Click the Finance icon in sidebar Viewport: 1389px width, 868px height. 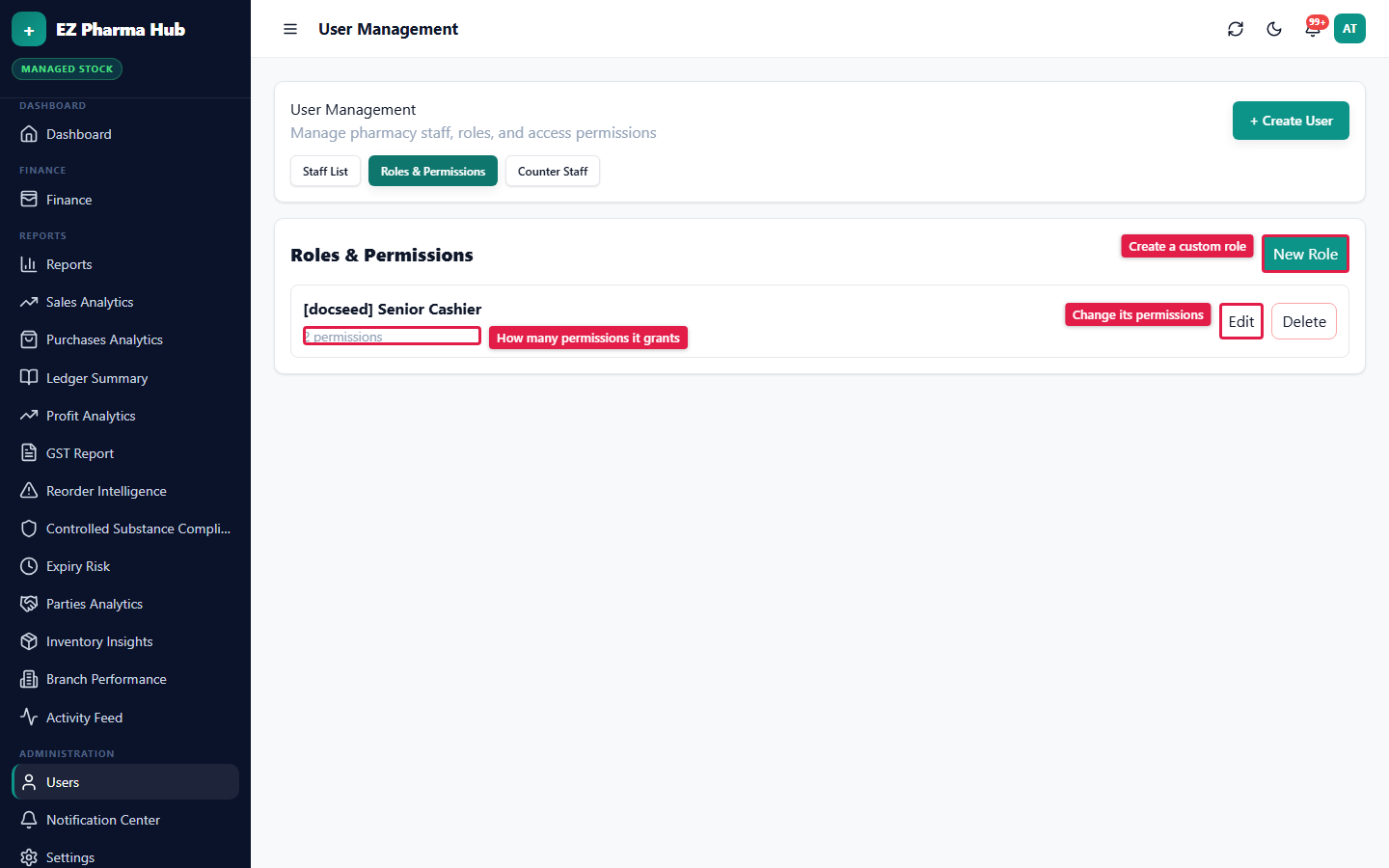[x=29, y=200]
